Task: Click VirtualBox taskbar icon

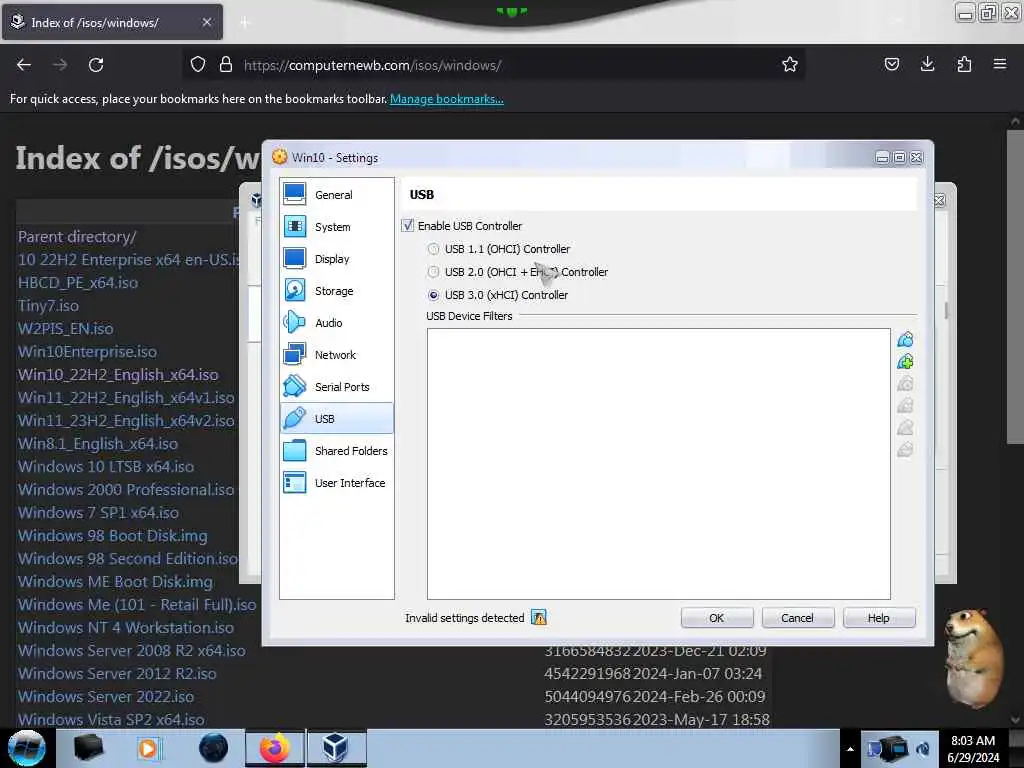Action: [336, 748]
